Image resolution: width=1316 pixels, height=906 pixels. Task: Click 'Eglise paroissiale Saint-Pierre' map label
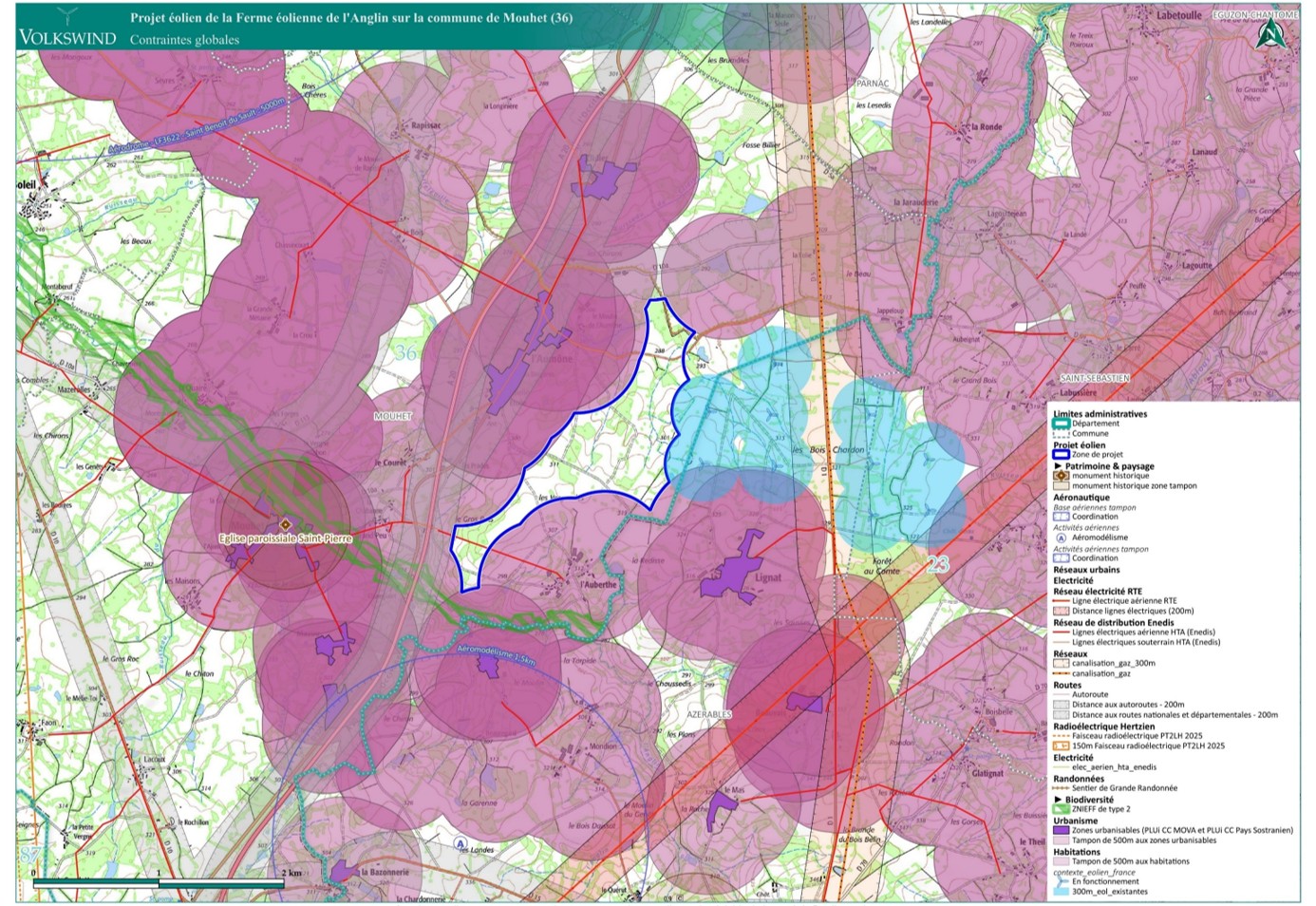pyautogui.click(x=285, y=538)
